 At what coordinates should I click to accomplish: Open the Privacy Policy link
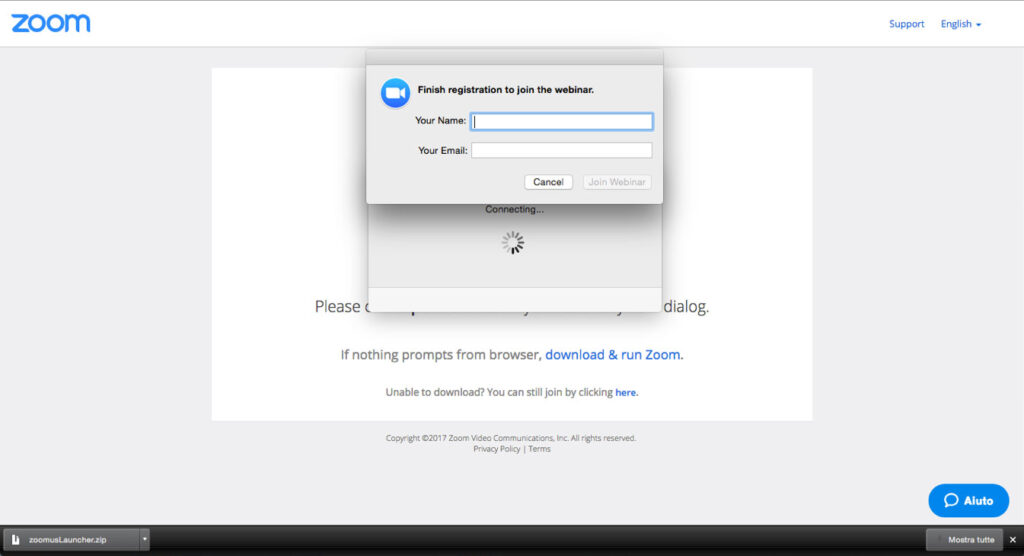[496, 449]
